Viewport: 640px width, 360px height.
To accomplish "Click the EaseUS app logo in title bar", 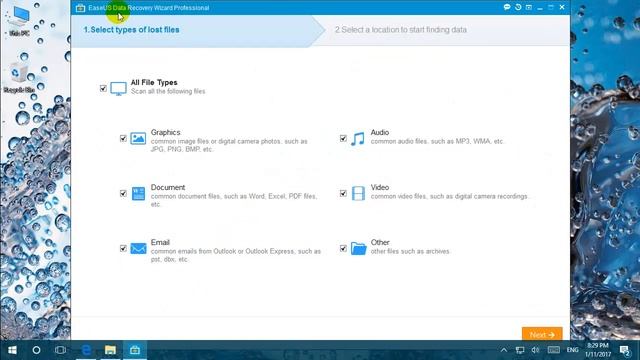I will [x=80, y=8].
